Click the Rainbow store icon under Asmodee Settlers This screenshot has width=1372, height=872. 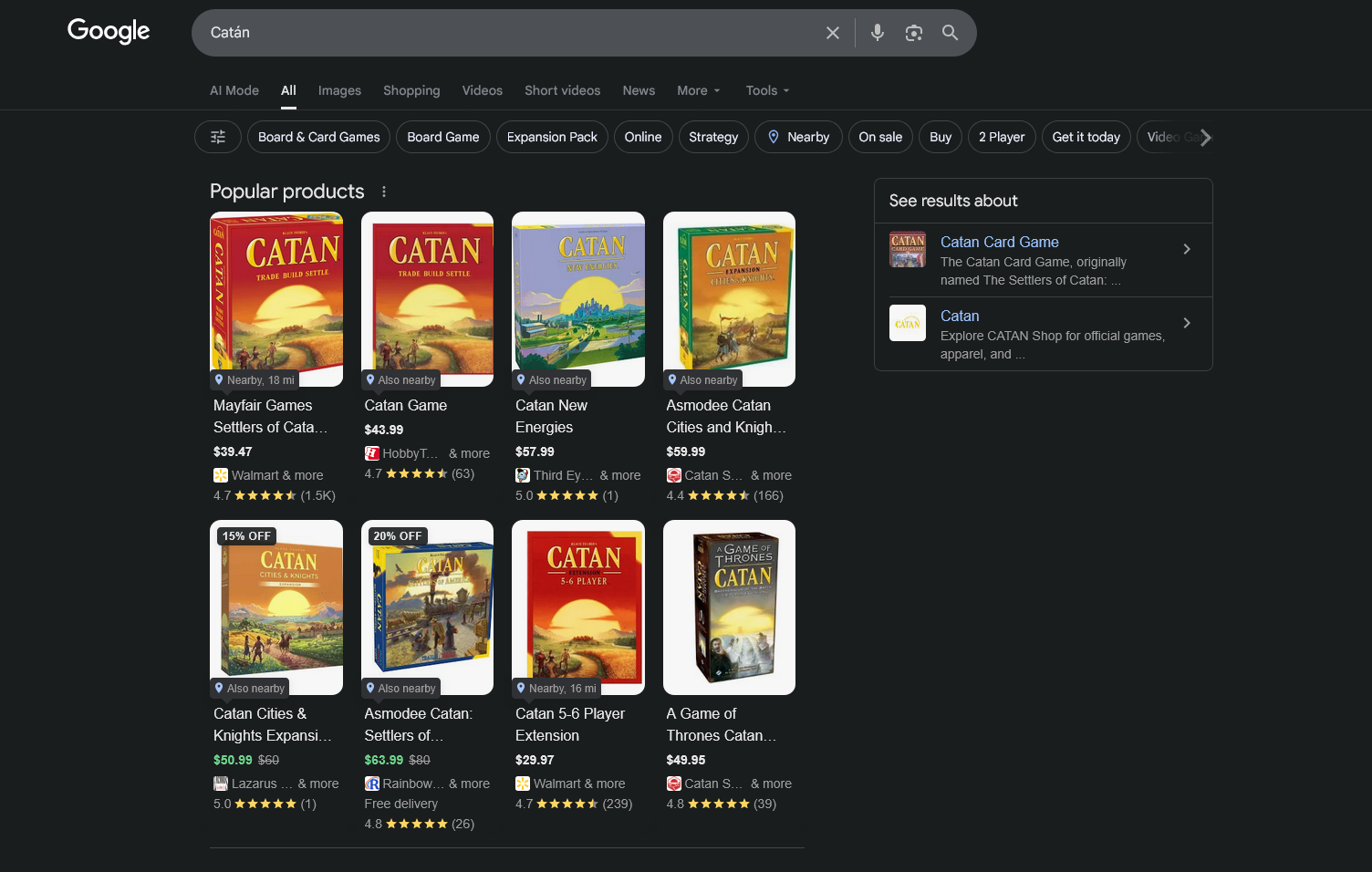372,784
